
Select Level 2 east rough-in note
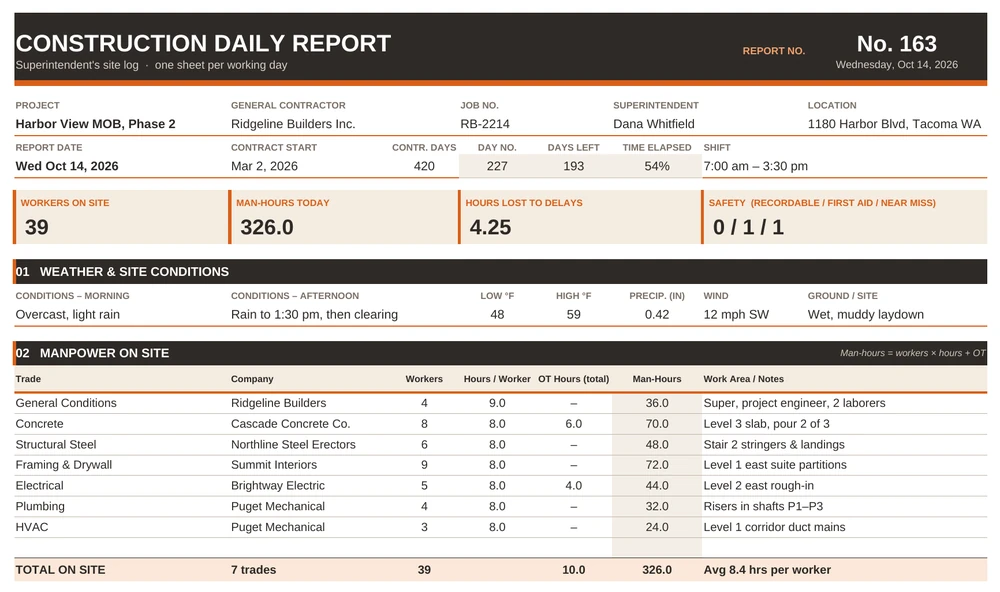pos(758,485)
